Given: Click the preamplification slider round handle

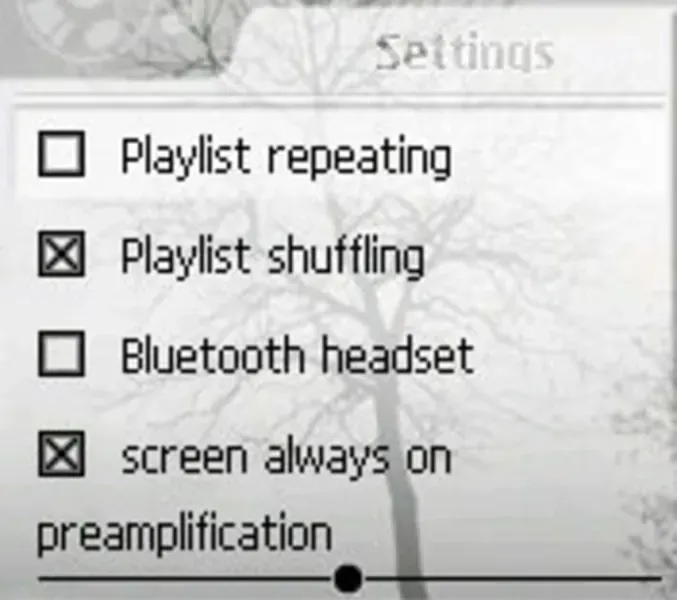Looking at the screenshot, I should (348, 578).
